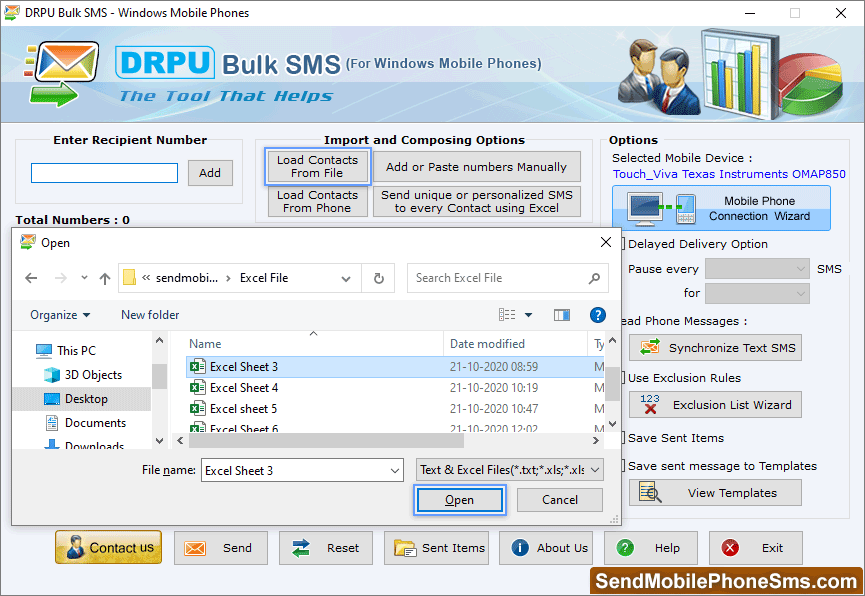Click the Reset arrows button
The height and width of the screenshot is (596, 865).
325,548
